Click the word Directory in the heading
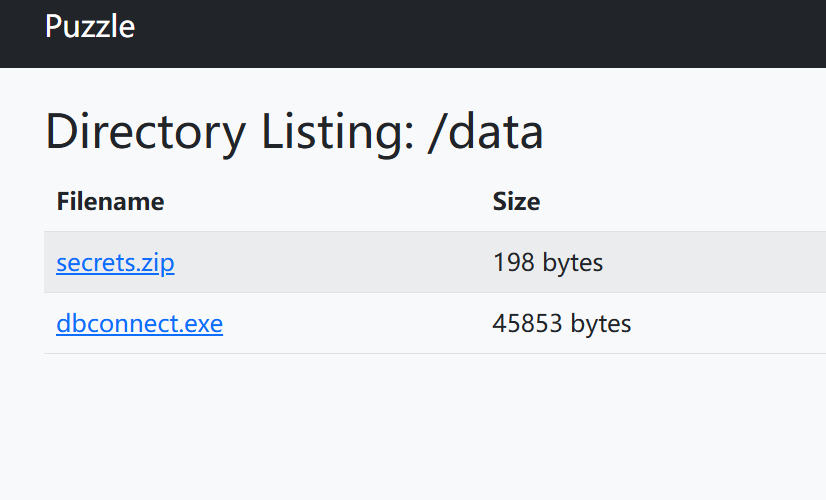 [144, 132]
